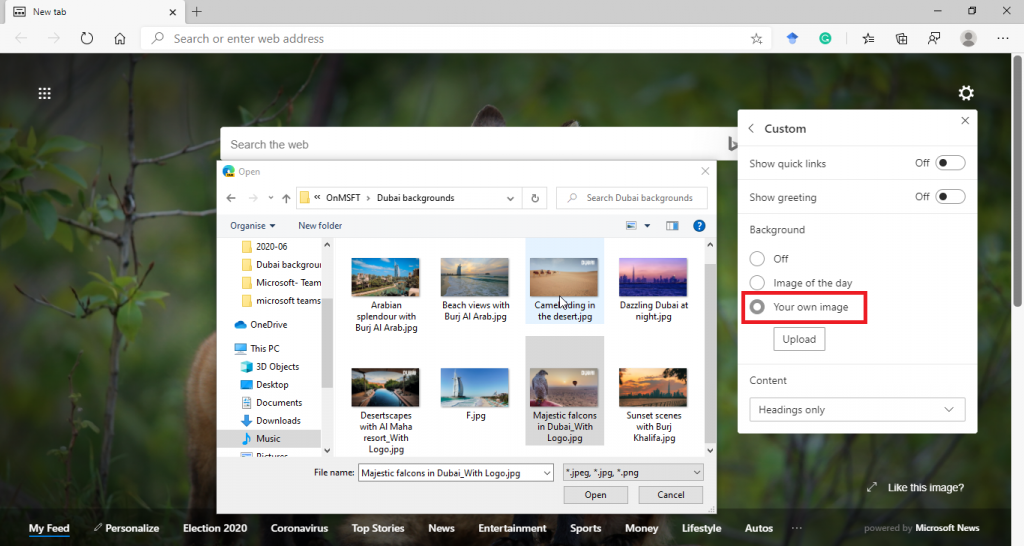Open the feedback icon in toolbar
The height and width of the screenshot is (546, 1024).
coord(934,39)
